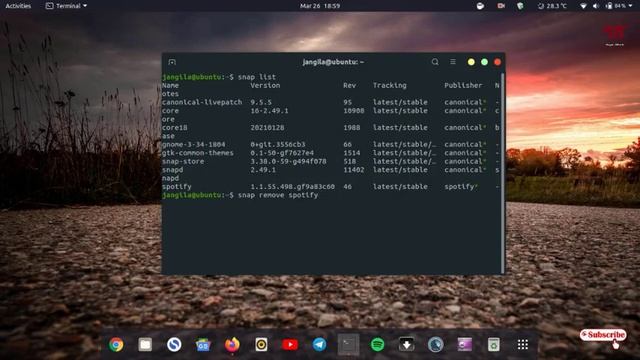Viewport: 640px width, 360px height.
Task: Open the Wi-Fi network indicator
Action: coord(583,6)
